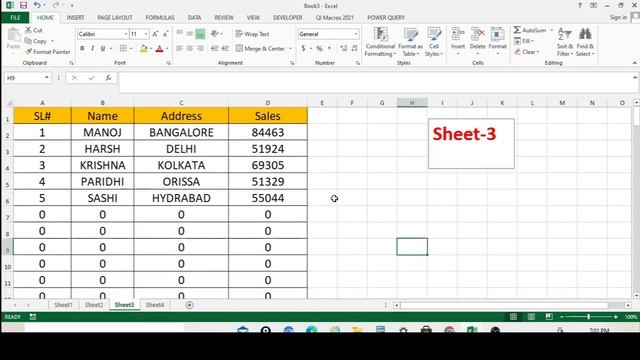
Task: Toggle Center horizontal alignment
Action: click(x=190, y=49)
